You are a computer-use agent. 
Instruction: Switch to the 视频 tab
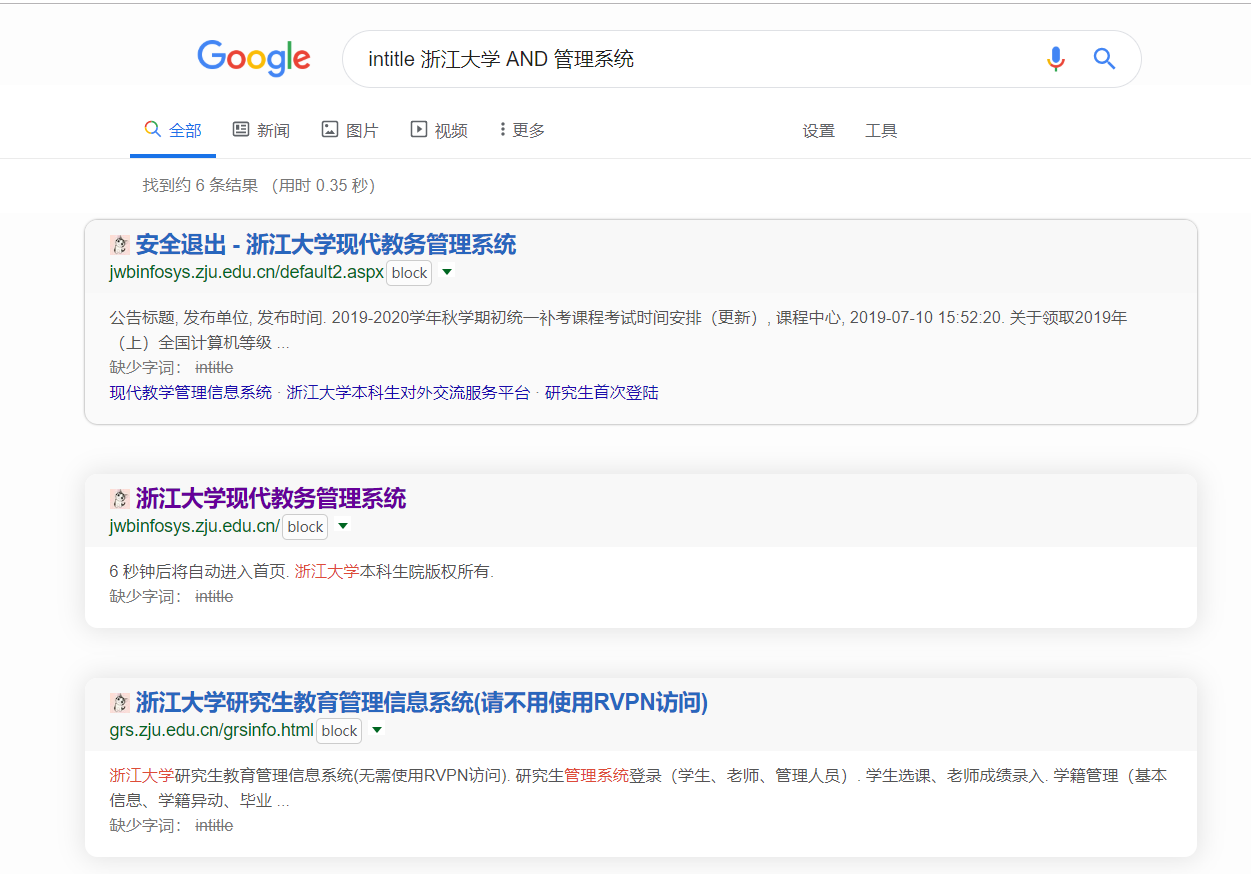439,131
